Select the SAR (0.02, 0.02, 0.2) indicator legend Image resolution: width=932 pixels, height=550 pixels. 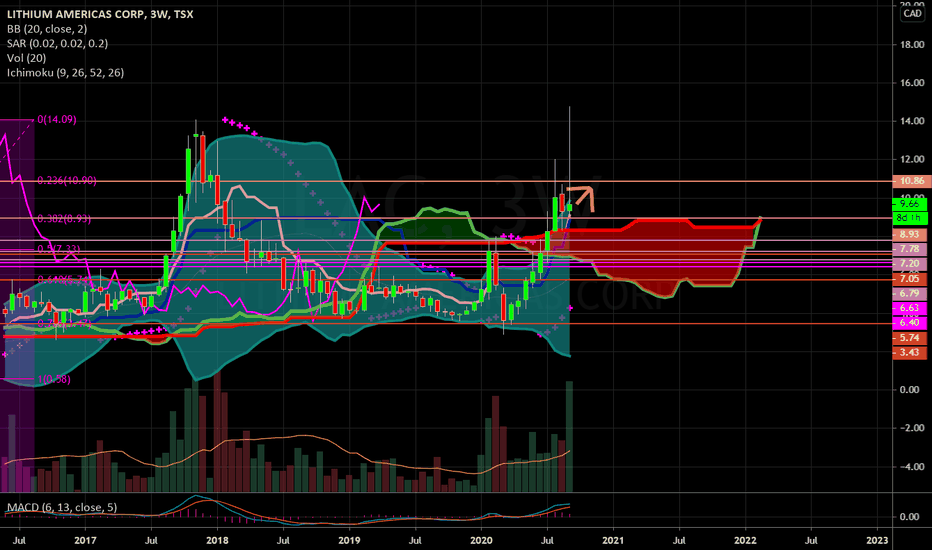pyautogui.click(x=57, y=43)
